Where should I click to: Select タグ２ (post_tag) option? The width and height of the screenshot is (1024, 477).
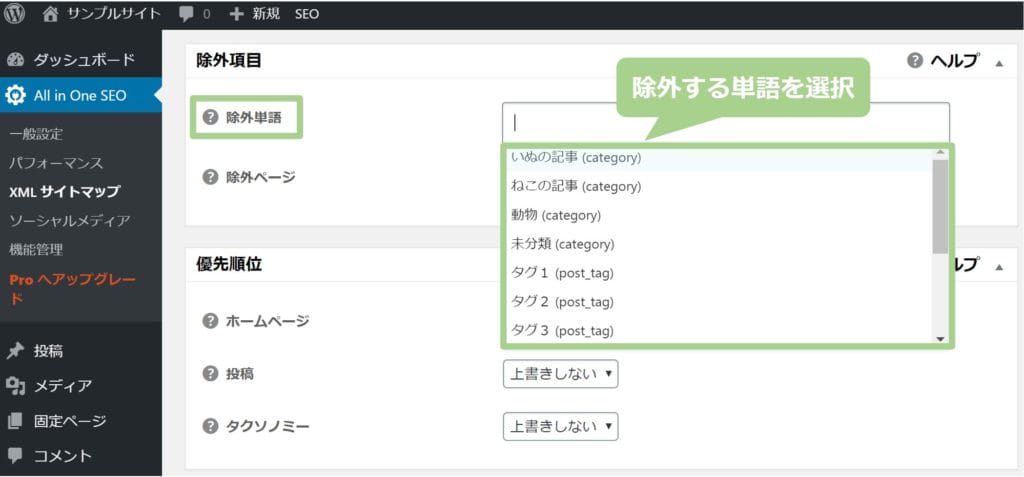pyautogui.click(x=719, y=301)
